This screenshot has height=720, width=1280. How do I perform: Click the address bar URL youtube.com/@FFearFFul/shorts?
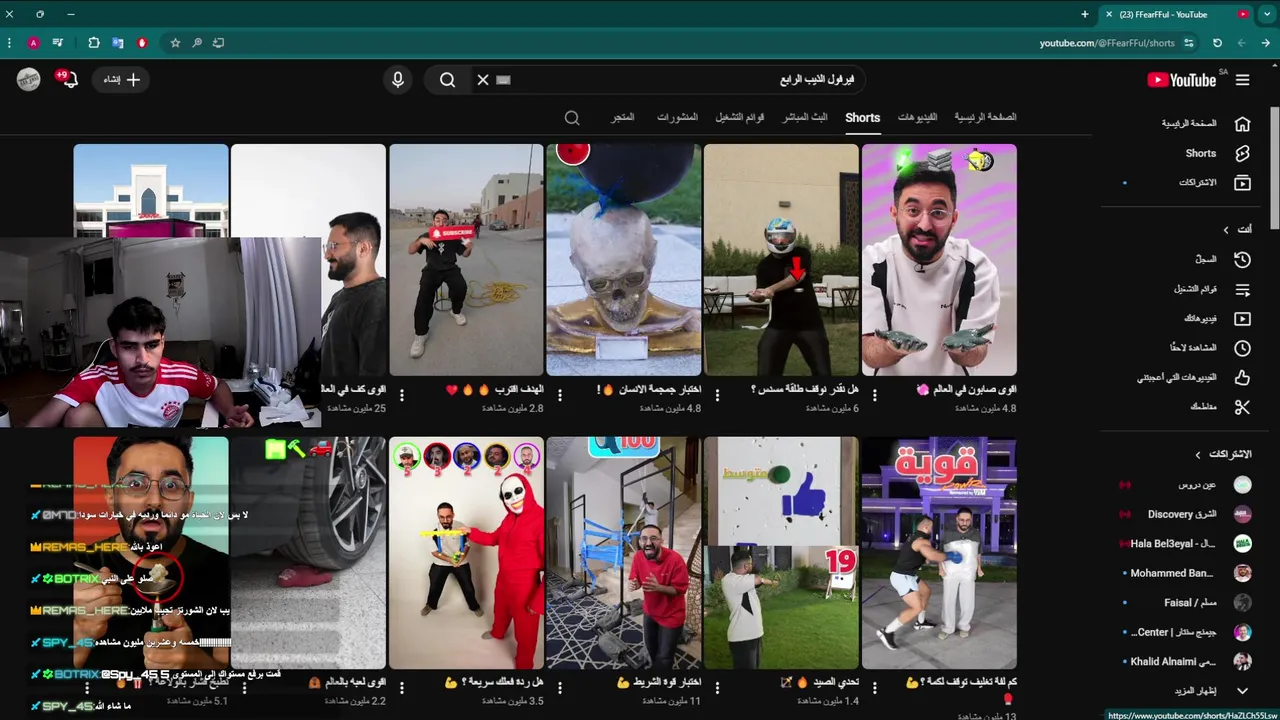tap(1107, 43)
